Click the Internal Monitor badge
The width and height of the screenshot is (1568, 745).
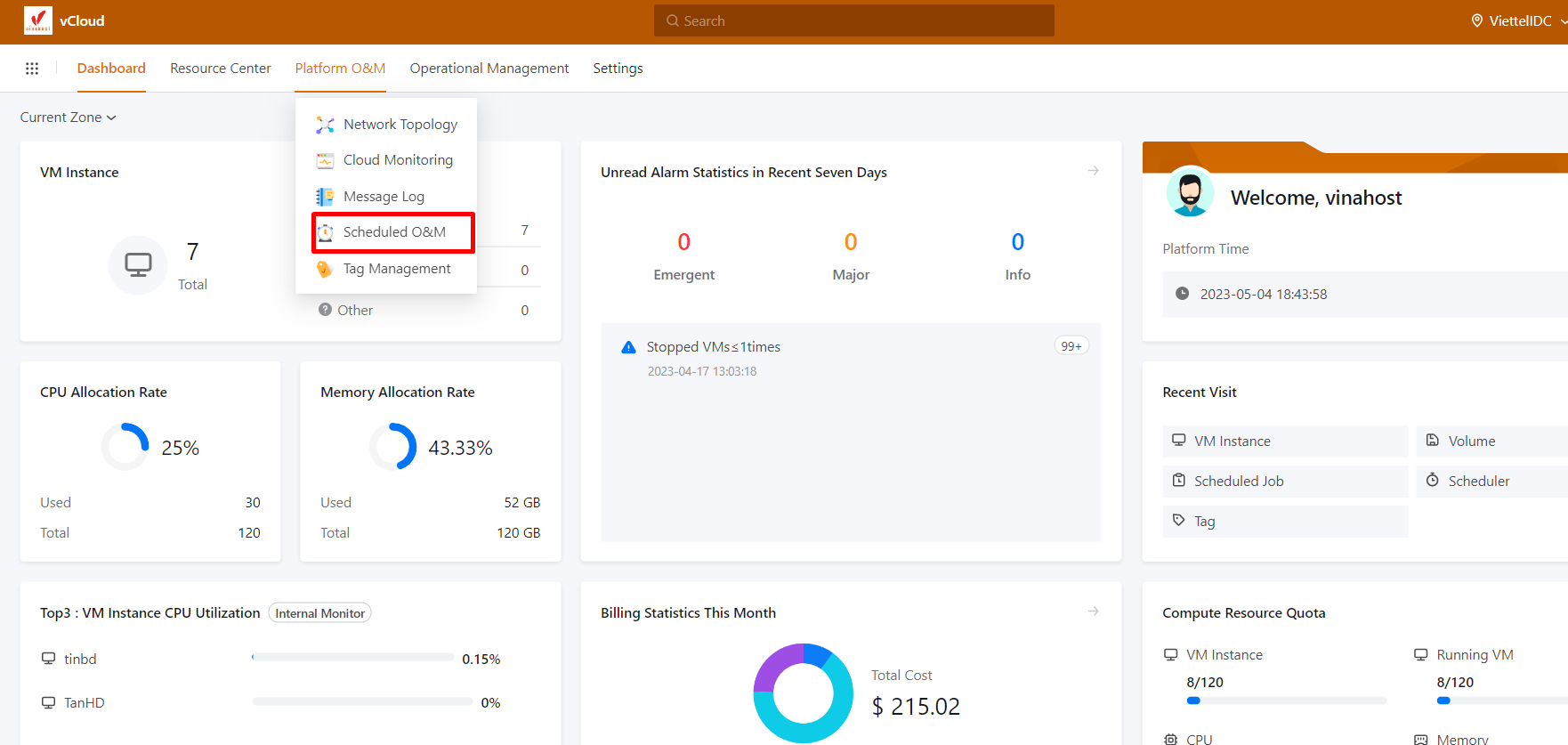click(x=319, y=613)
